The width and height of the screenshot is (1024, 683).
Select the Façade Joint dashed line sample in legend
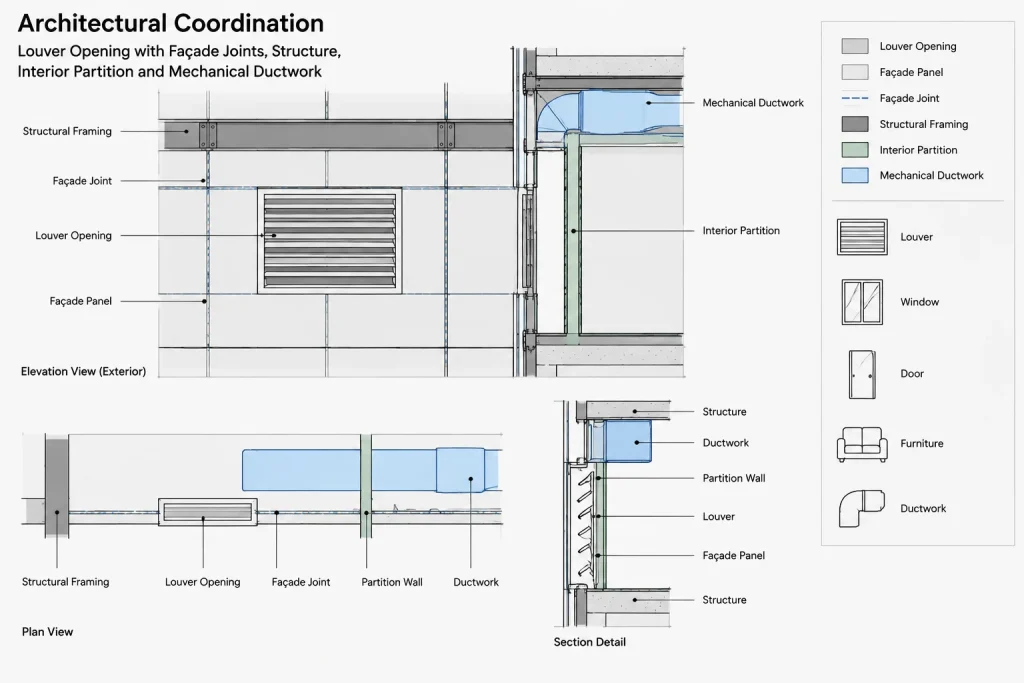(855, 99)
